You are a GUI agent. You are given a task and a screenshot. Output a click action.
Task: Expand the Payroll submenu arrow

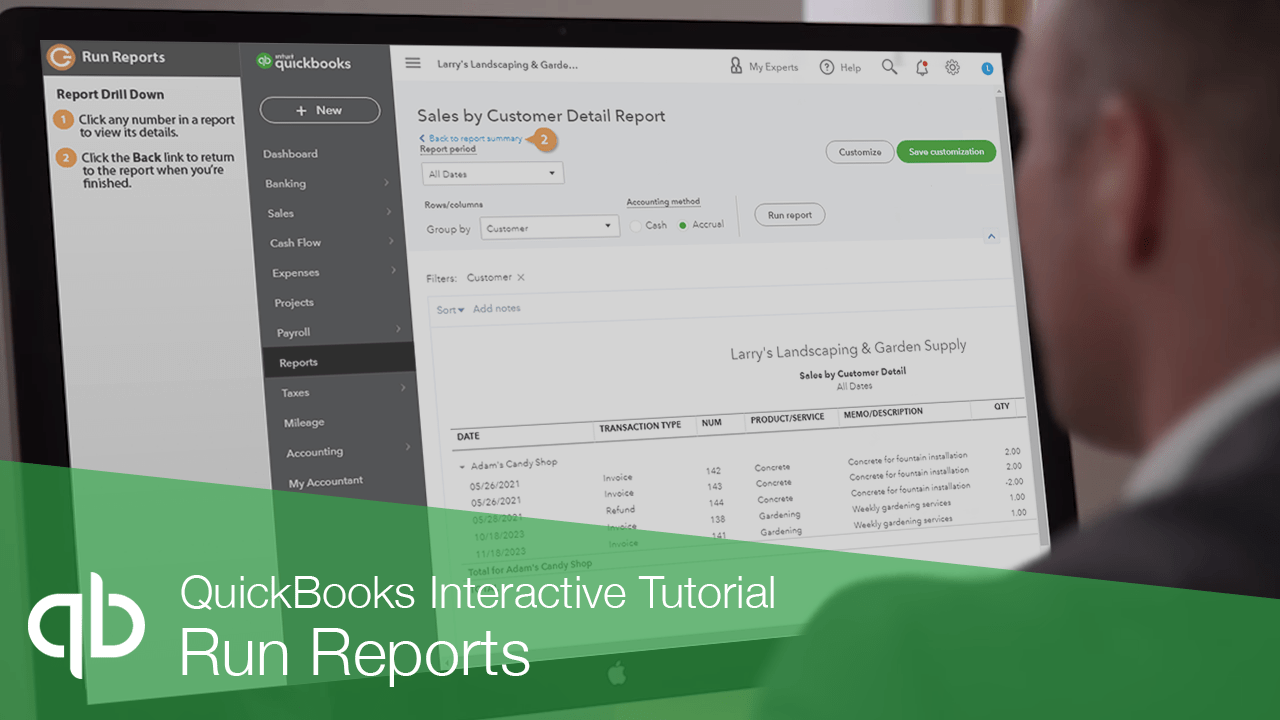398,328
